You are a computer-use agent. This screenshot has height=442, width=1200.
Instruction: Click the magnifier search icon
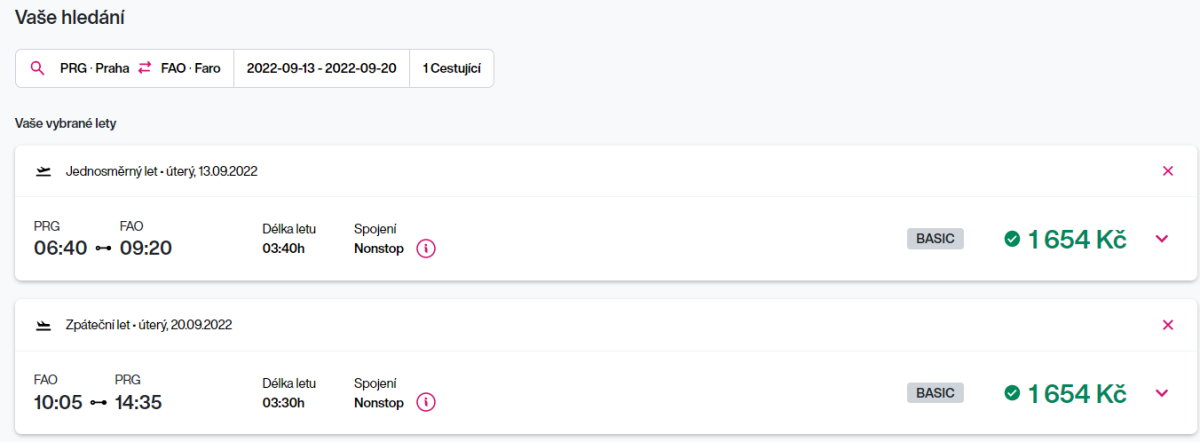38,69
